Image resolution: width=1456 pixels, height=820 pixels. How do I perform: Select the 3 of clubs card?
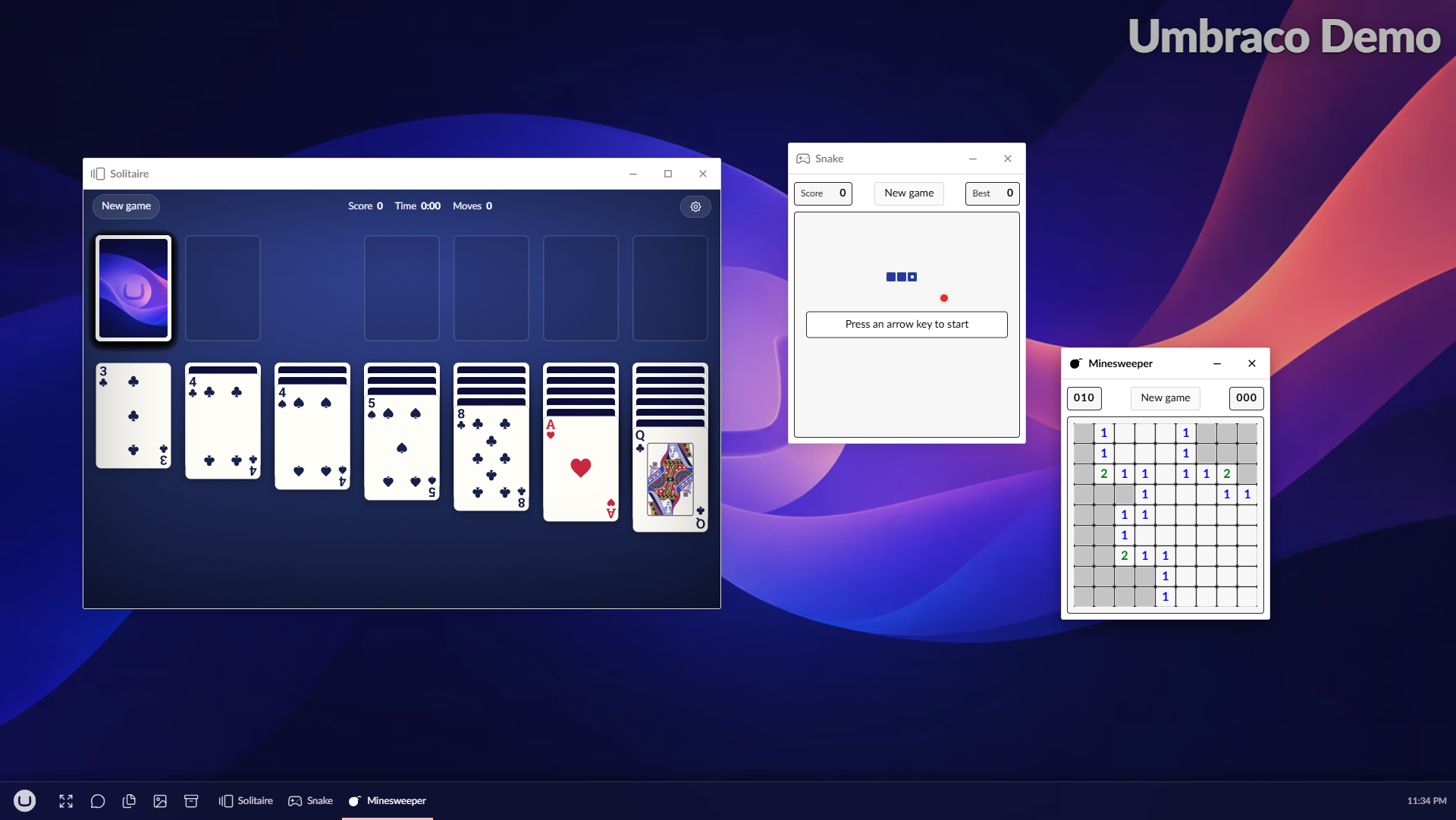coord(133,416)
